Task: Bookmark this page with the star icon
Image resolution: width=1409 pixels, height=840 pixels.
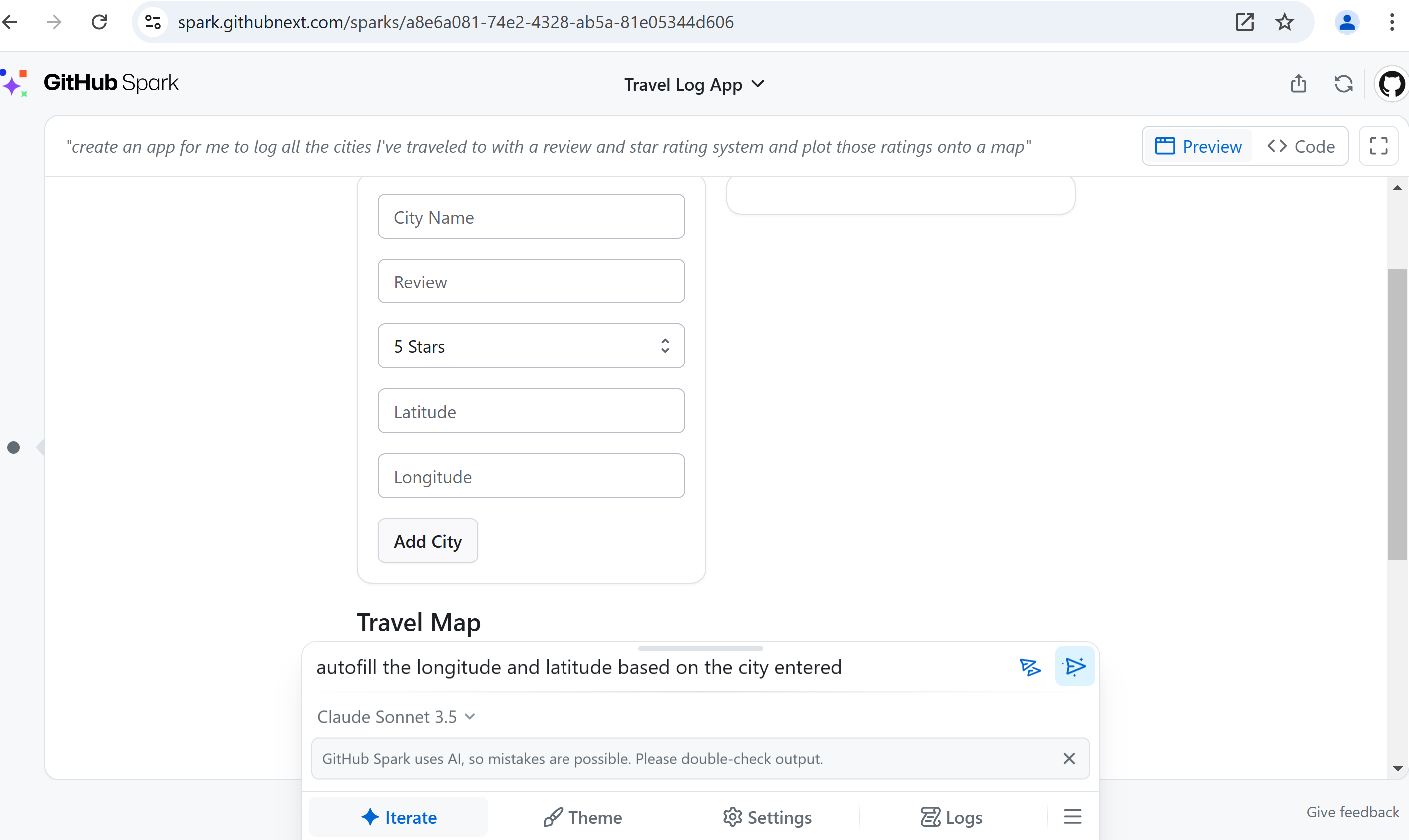Action: pyautogui.click(x=1285, y=22)
